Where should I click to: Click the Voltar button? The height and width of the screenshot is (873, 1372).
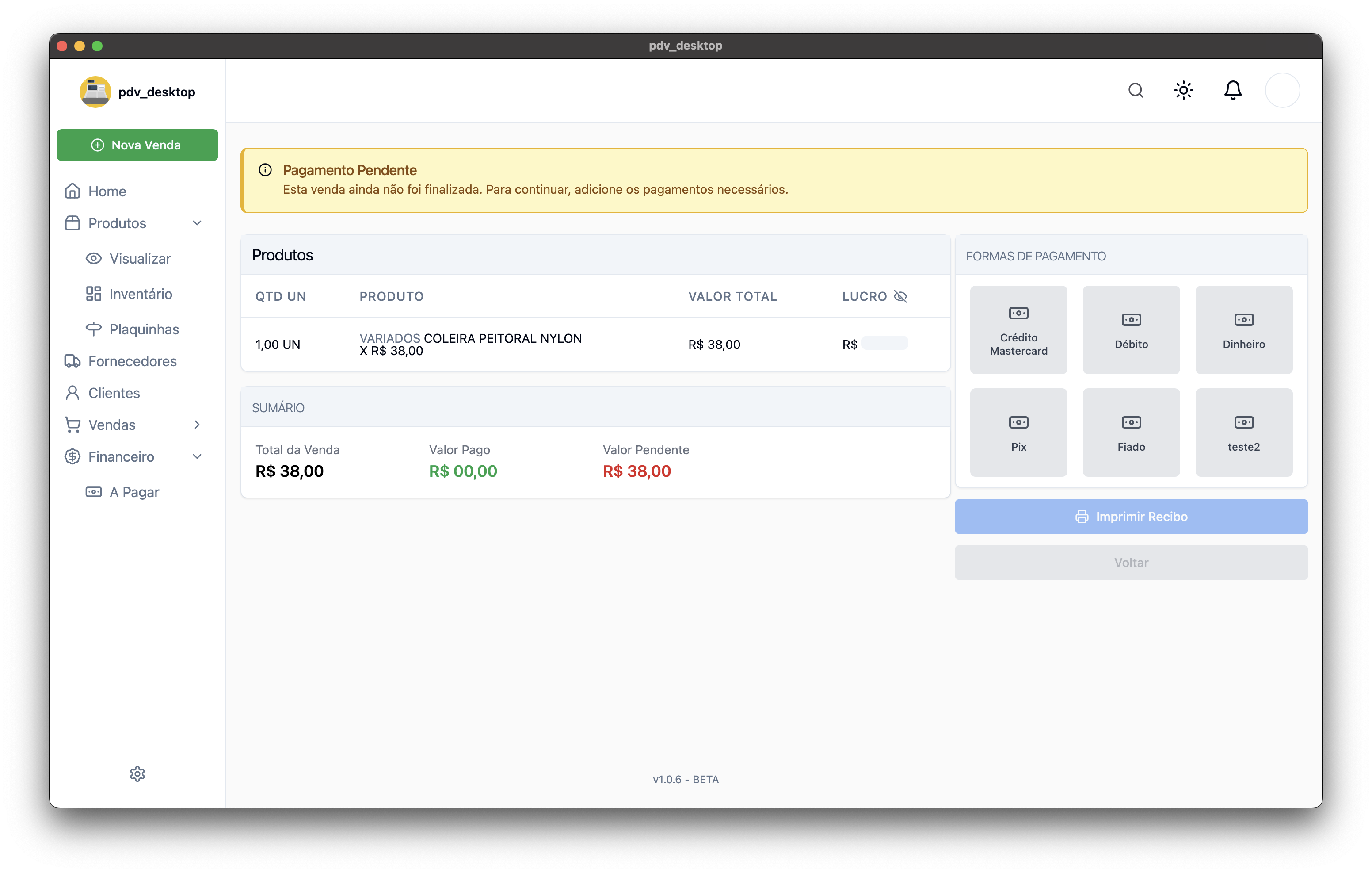1131,563
